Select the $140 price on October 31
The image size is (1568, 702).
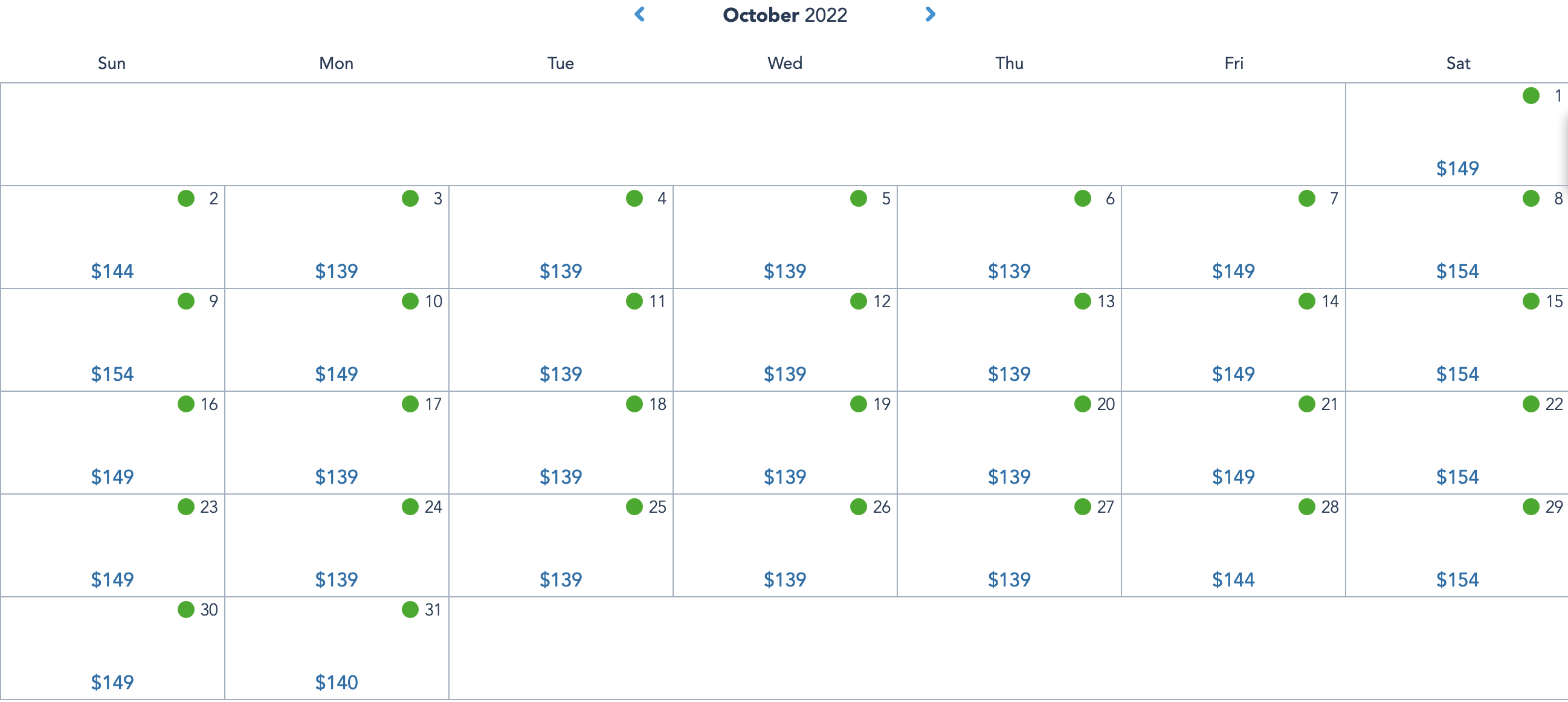[x=336, y=683]
